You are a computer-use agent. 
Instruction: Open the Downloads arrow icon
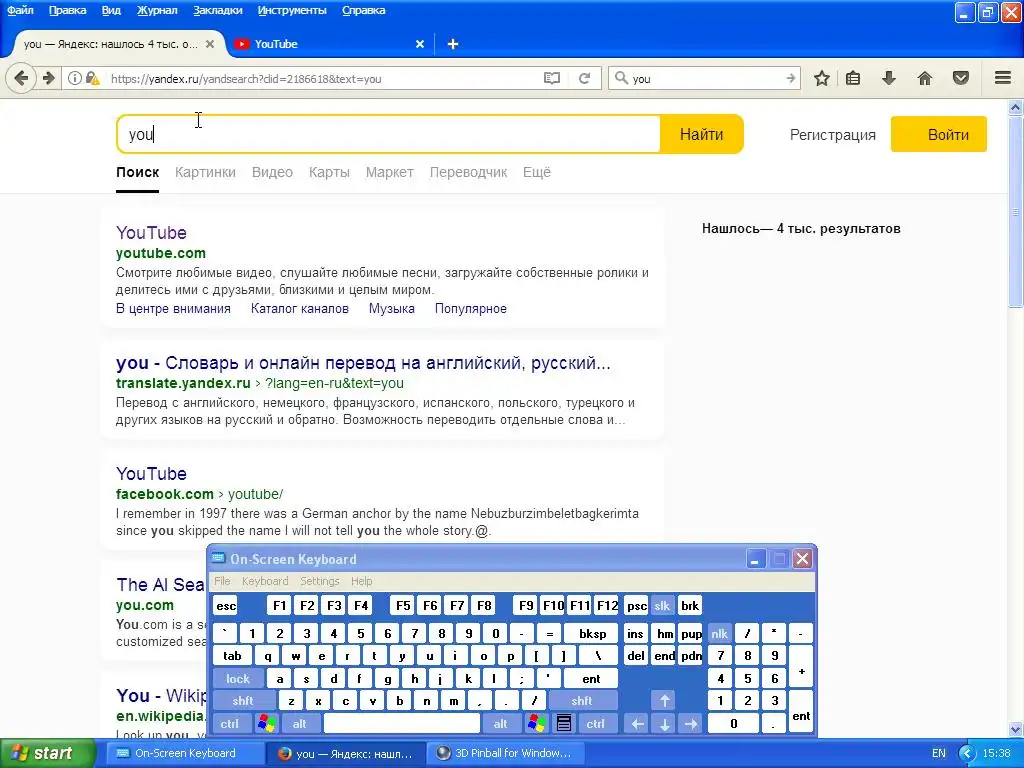click(x=888, y=78)
